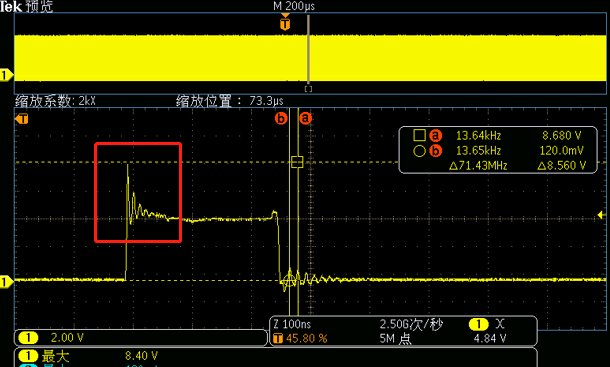Click the 缩放位置 73.3μs readout

230,101
